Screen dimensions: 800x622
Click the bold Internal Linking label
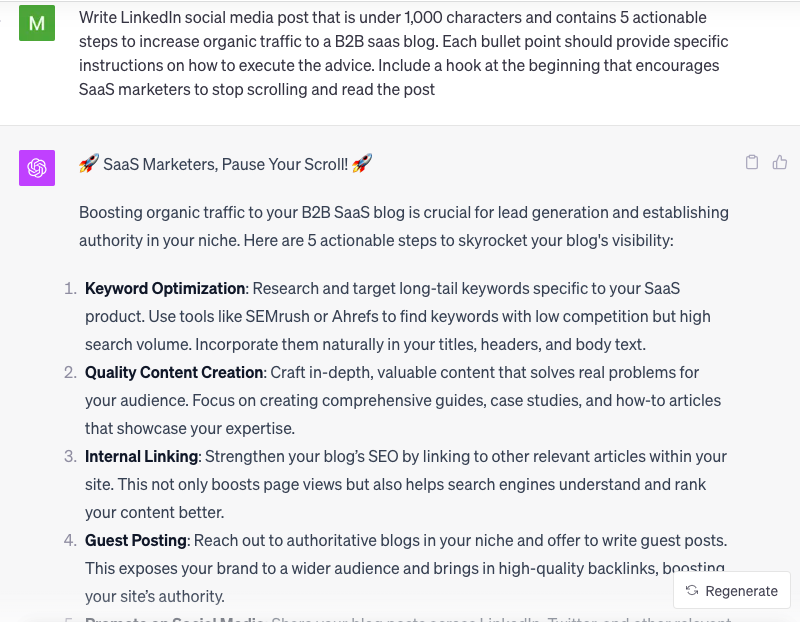click(143, 456)
